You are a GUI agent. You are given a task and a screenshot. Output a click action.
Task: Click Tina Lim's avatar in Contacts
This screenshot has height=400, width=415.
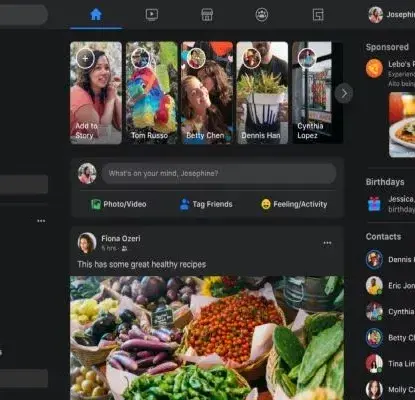[x=374, y=363]
